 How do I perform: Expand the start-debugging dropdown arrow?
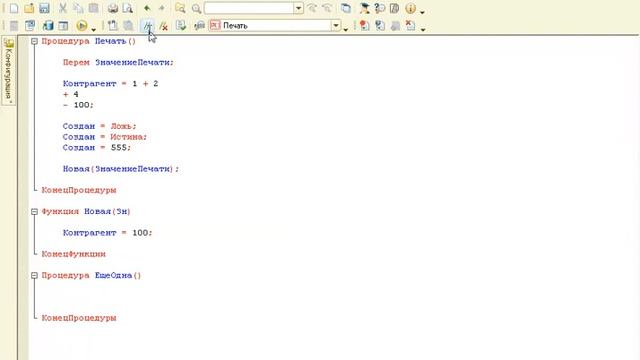click(93, 29)
